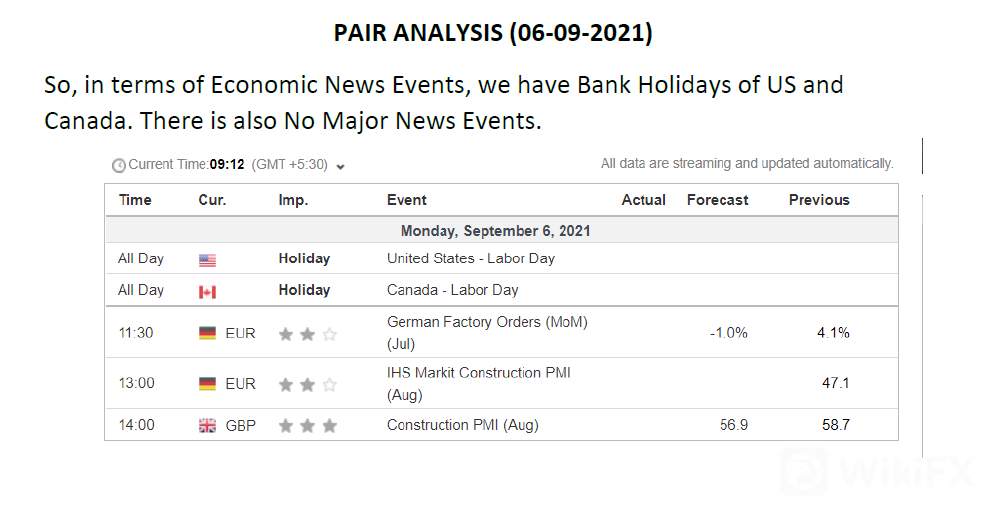
Task: Click the Monday, September 6, 2021 date row
Action: (x=495, y=231)
